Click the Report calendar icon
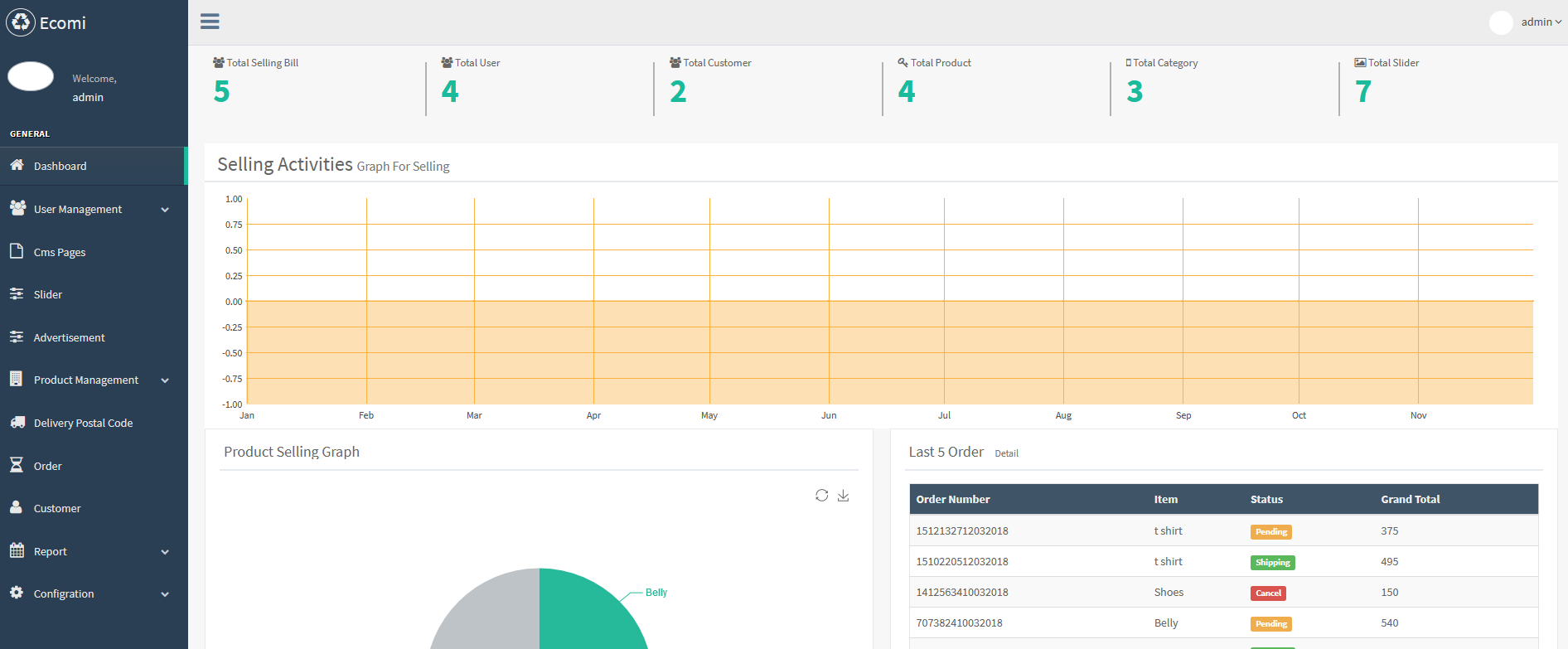Viewport: 1568px width, 649px height. pyautogui.click(x=17, y=550)
